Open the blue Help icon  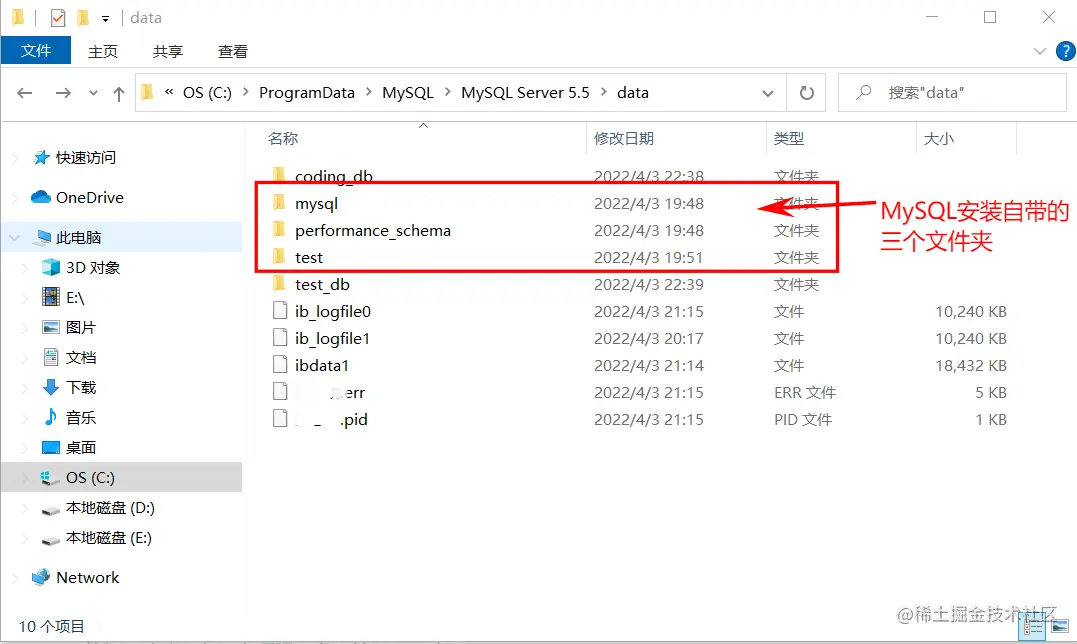coord(1066,51)
